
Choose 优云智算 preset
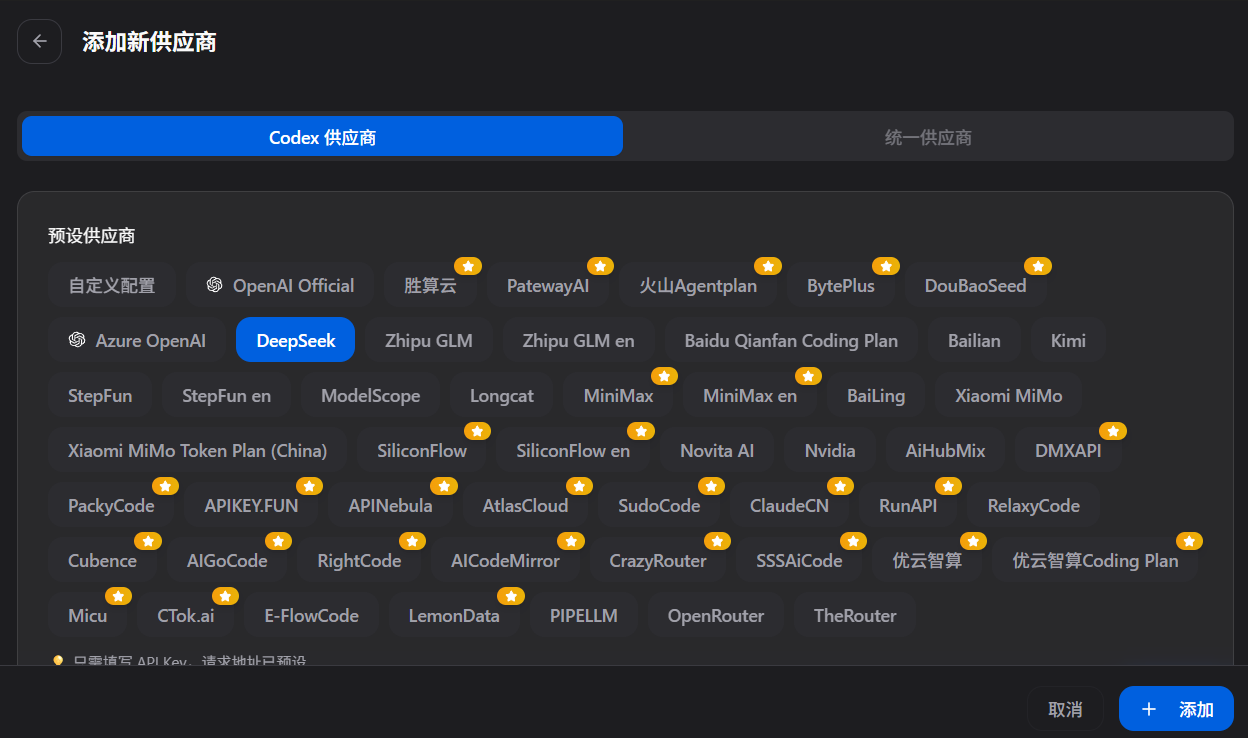pyautogui.click(x=927, y=560)
